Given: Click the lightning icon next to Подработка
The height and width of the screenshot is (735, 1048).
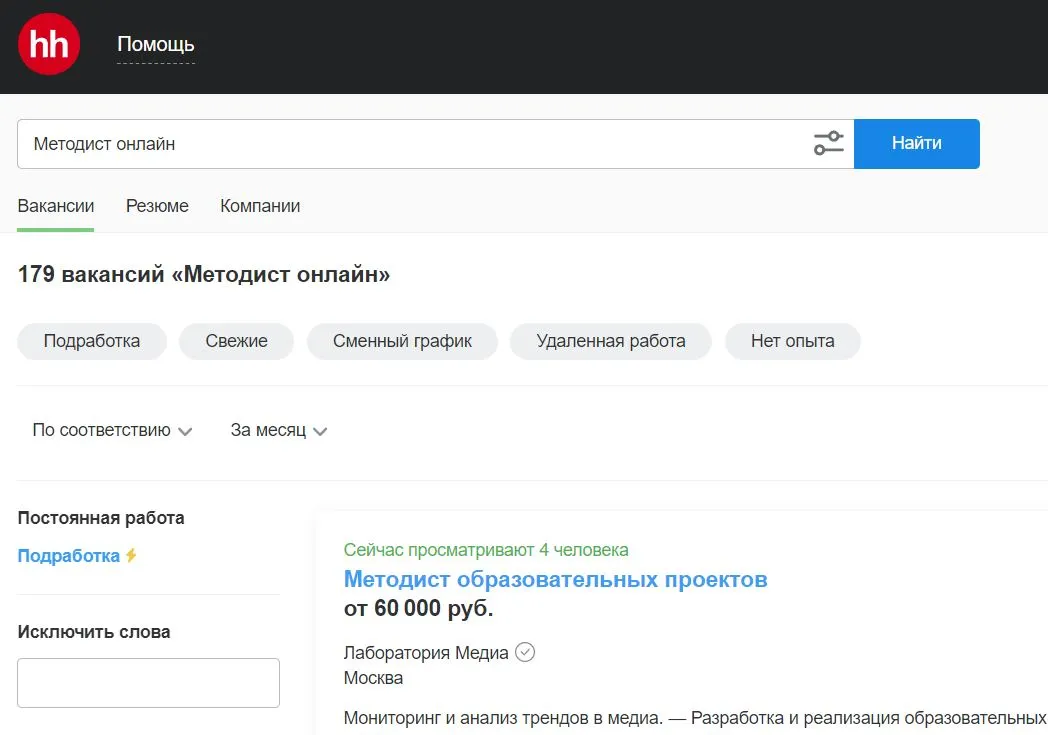Looking at the screenshot, I should (x=131, y=555).
